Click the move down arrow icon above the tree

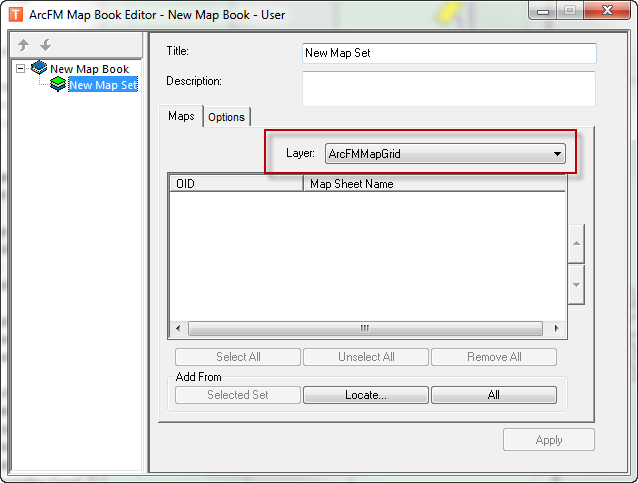[46, 45]
